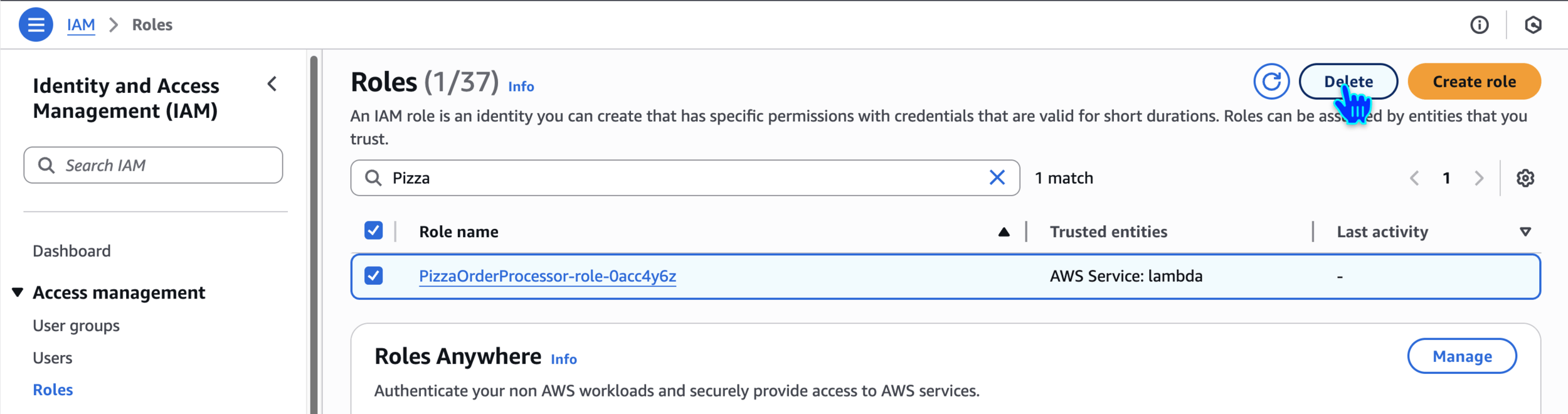Toggle the select-all roles checkbox
Viewport: 1568px width, 414px height.
click(373, 231)
